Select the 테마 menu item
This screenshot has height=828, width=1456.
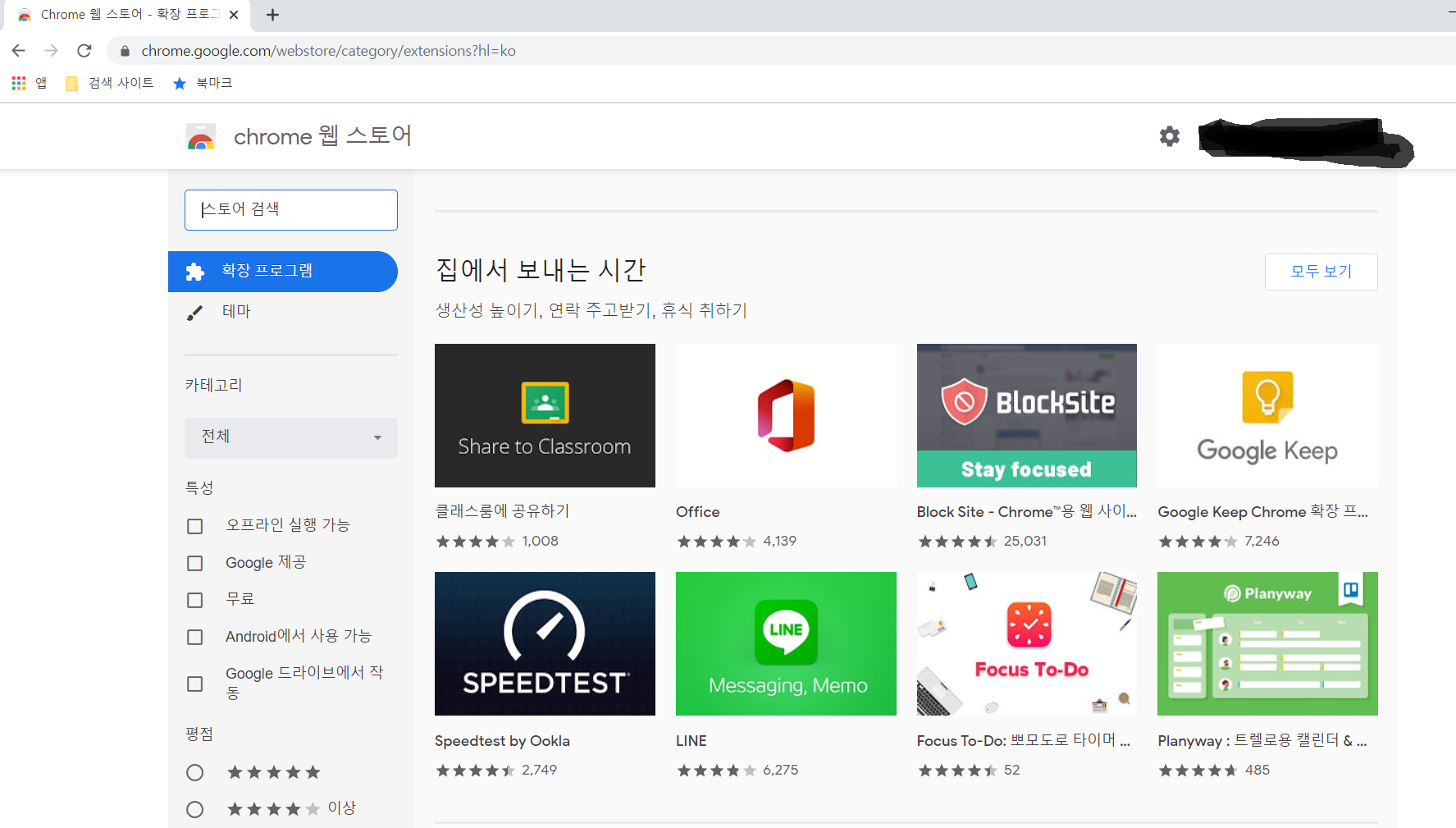(x=283, y=313)
